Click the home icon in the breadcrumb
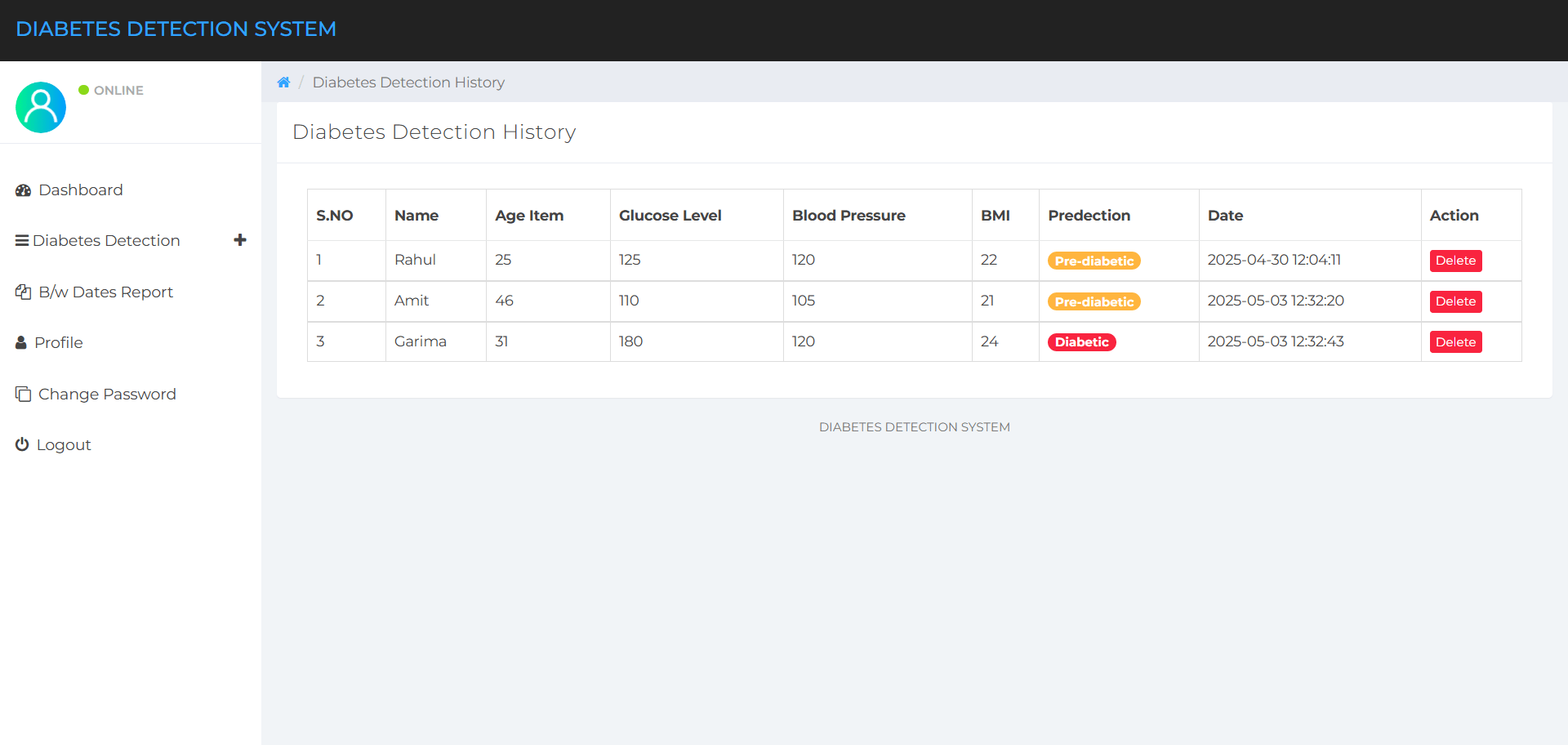 coord(283,82)
